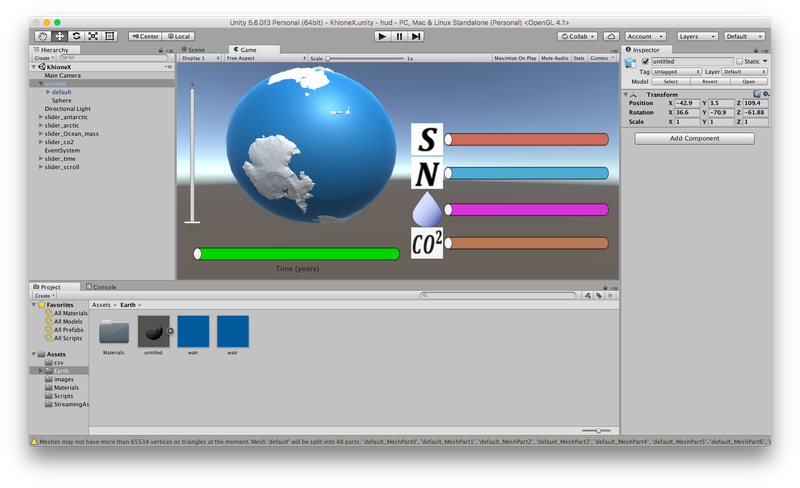This screenshot has width=800, height=488.
Task: Open the cloud services icon
Action: pyautogui.click(x=611, y=36)
